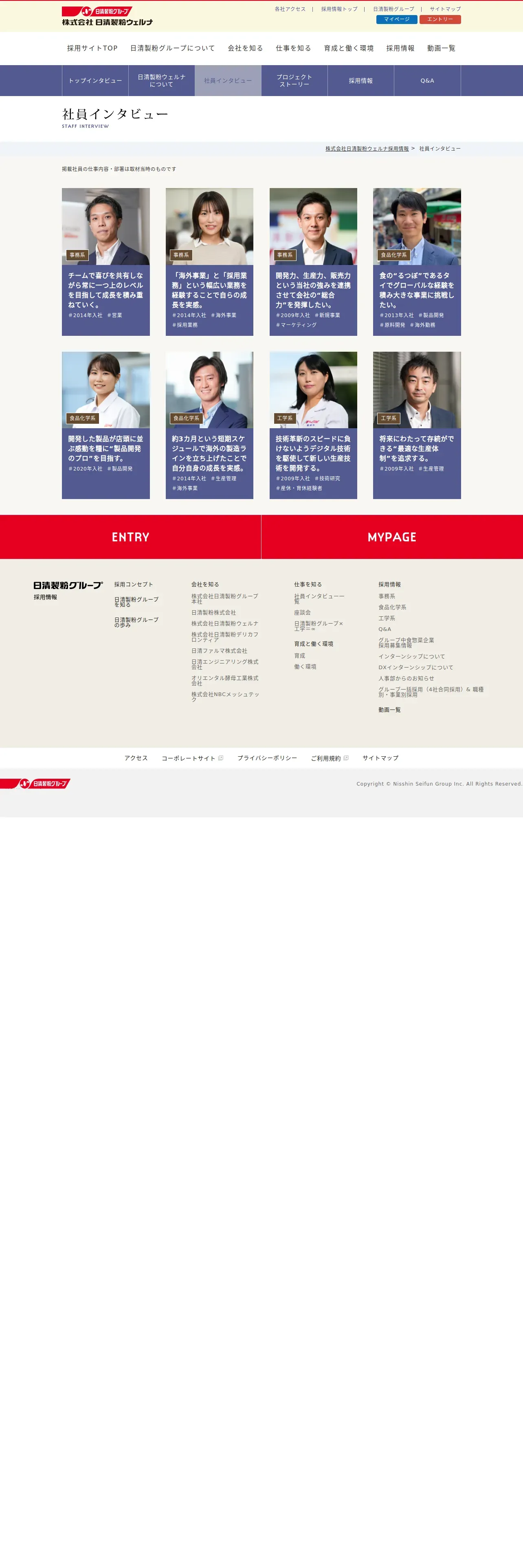Open footer link 採用コンセプト
523x1568 pixels.
pos(134,585)
